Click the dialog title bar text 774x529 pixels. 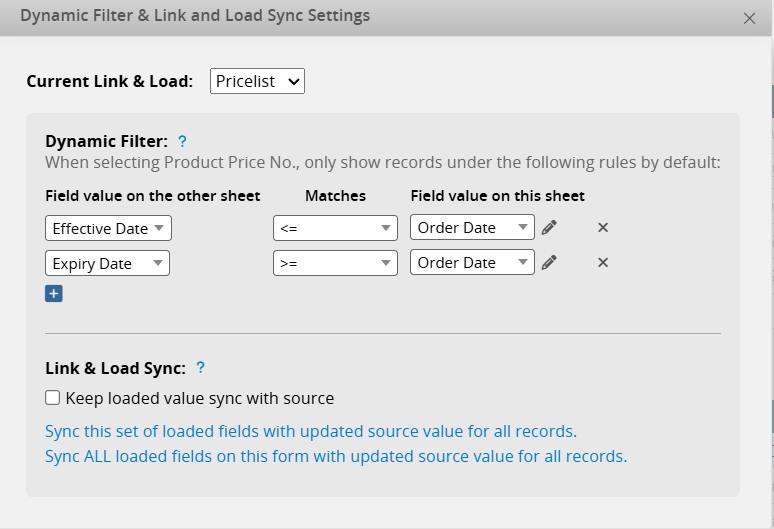pos(195,16)
